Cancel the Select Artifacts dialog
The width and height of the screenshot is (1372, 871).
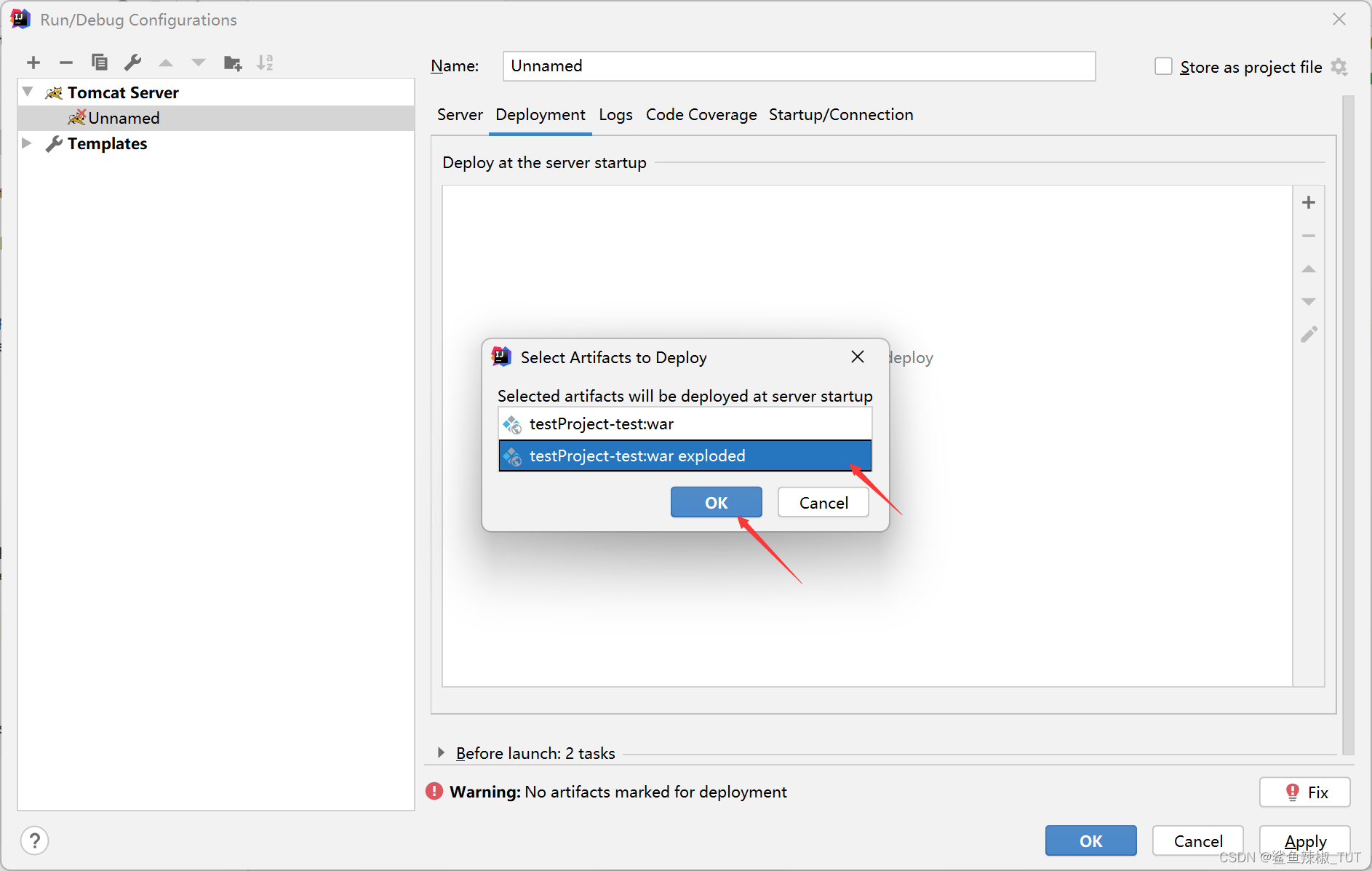[823, 503]
